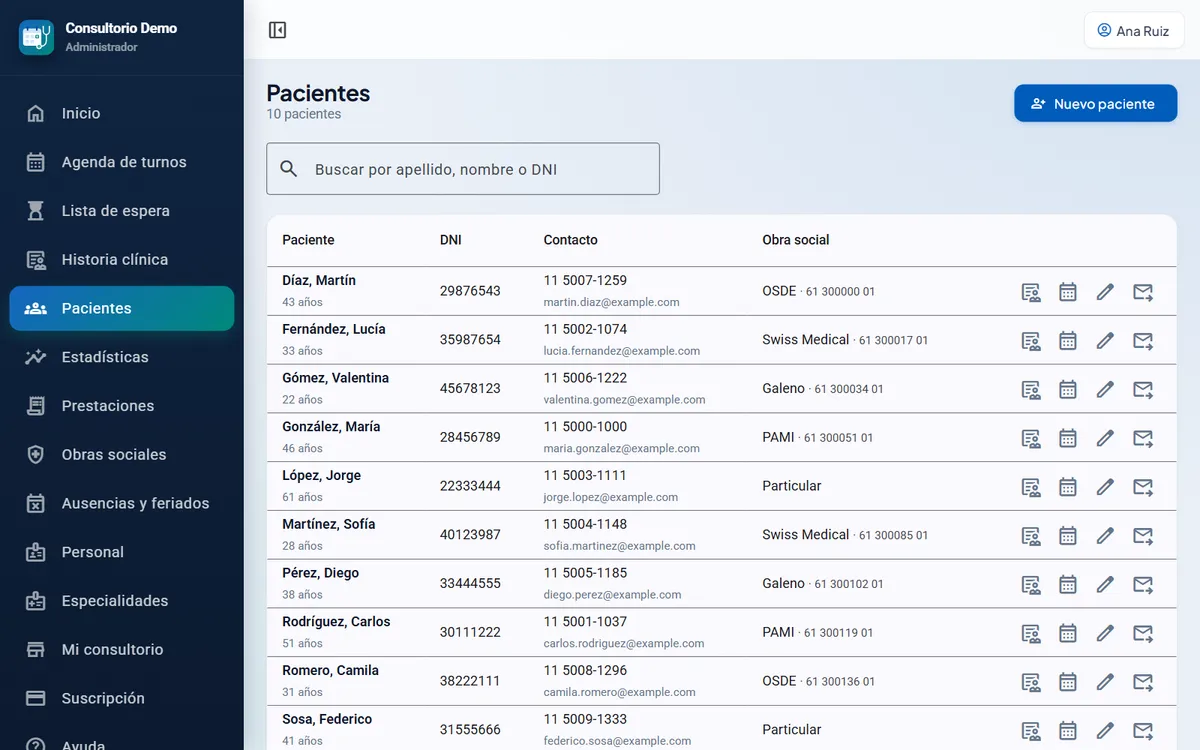Screen dimensions: 1200x750
Task: Click envelope icon for Martínez, Sofía
Action: pos(1143,536)
